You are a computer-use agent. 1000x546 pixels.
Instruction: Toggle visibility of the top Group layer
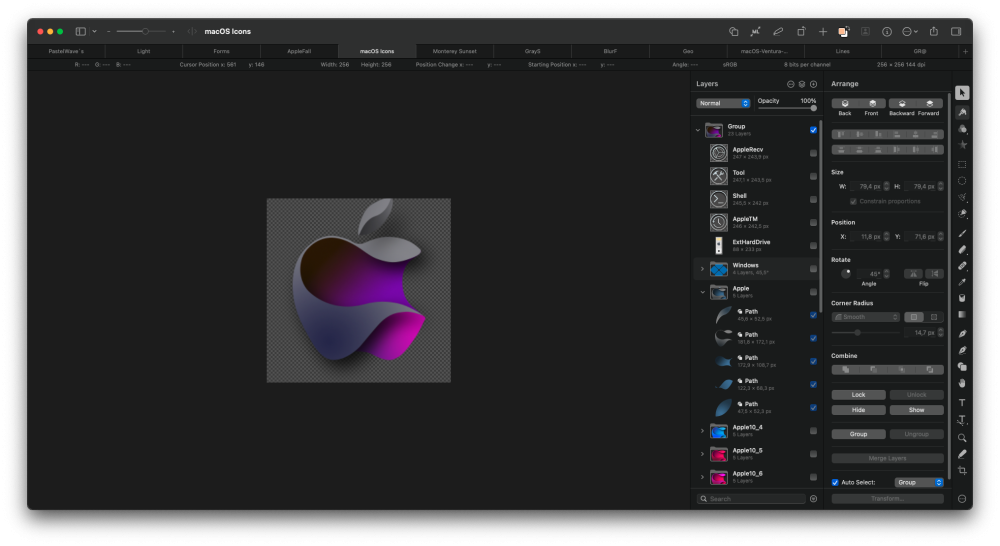(x=813, y=130)
